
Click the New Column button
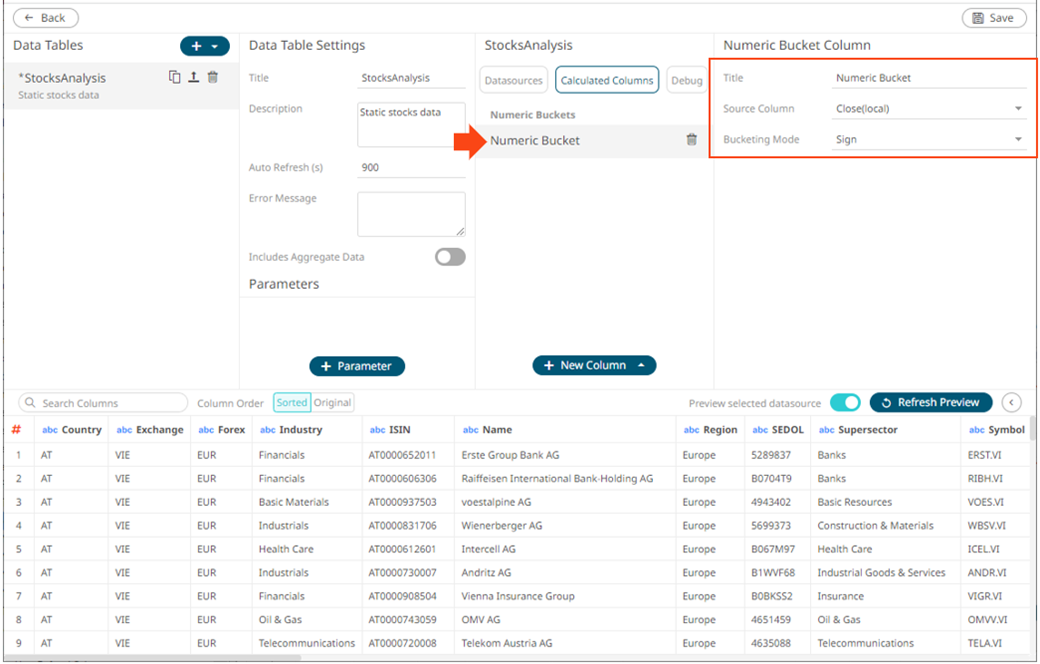point(593,365)
